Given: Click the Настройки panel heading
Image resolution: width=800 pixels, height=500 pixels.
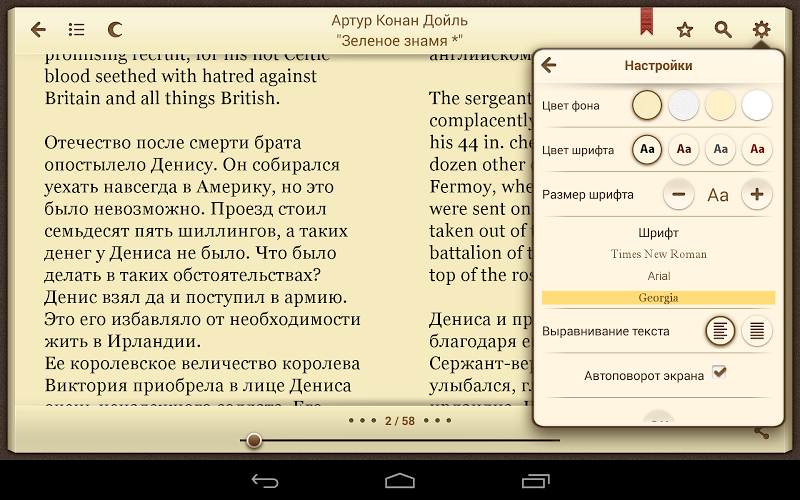Looking at the screenshot, I should pos(659,66).
